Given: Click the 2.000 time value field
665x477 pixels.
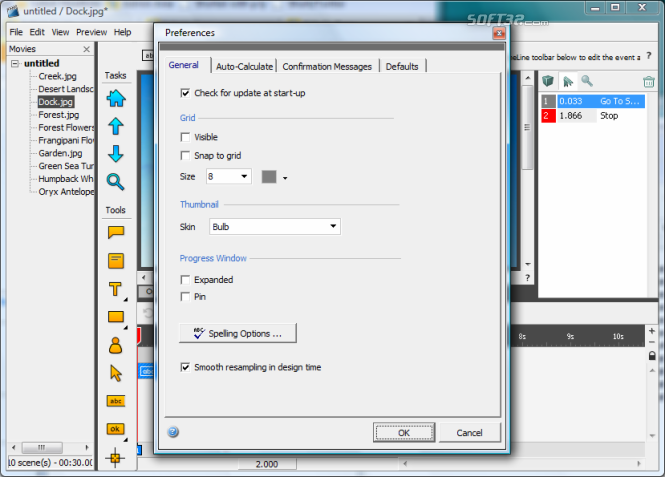Looking at the screenshot, I should coord(267,464).
